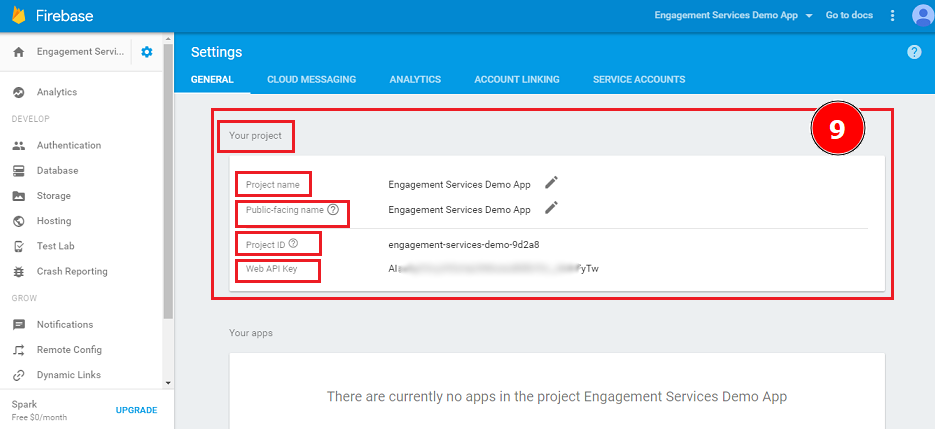This screenshot has width=935, height=429.
Task: Click the Database icon
Action: pos(18,171)
